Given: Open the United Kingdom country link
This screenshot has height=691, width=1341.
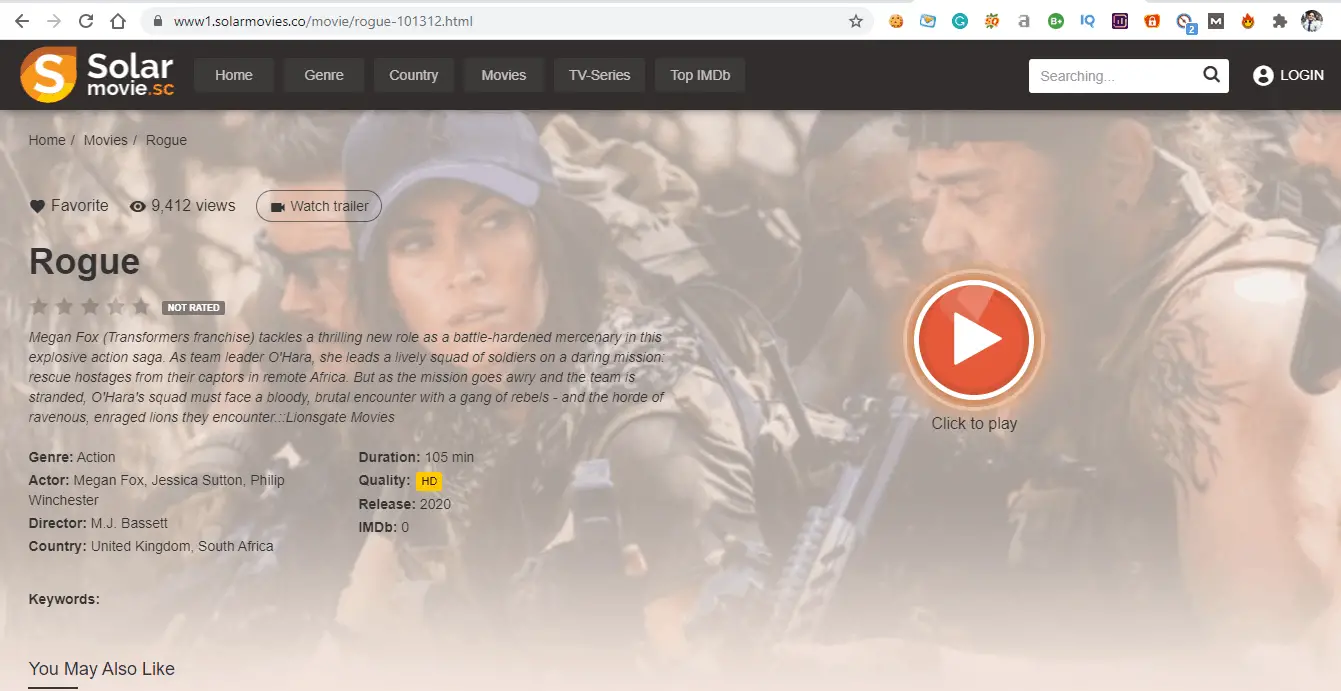Looking at the screenshot, I should 140,546.
